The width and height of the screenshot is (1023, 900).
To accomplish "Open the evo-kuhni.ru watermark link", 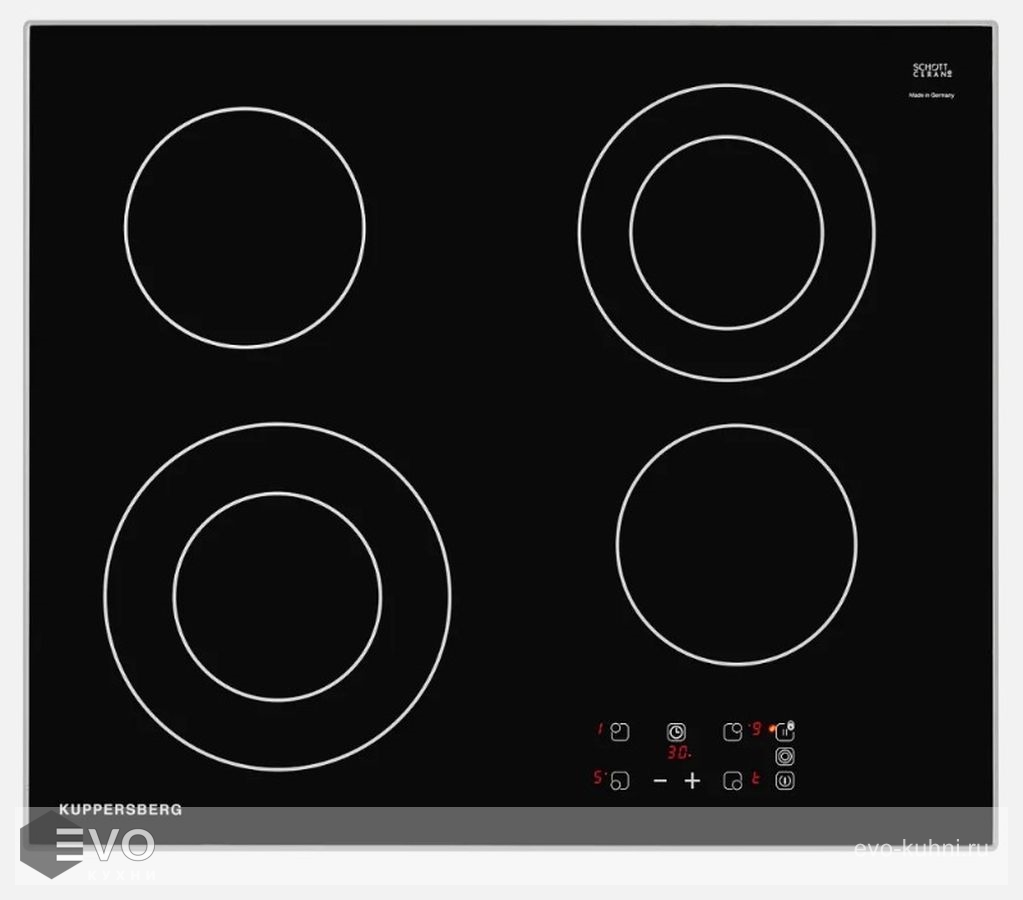I will coord(922,848).
